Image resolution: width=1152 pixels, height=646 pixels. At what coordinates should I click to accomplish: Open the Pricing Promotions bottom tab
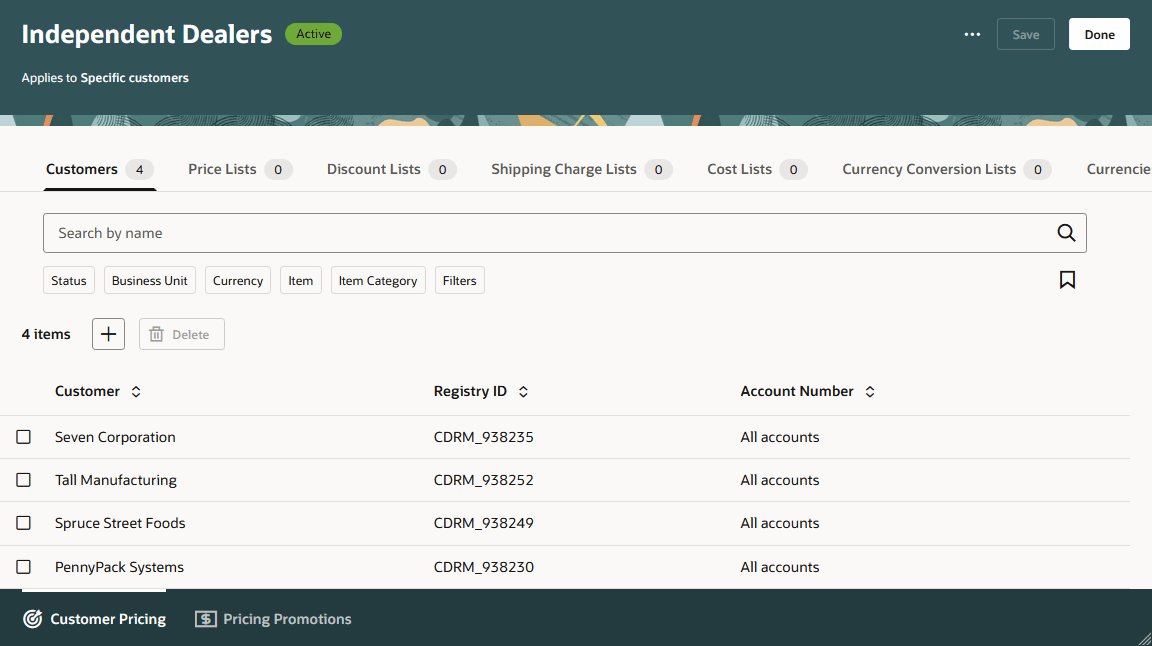point(273,620)
